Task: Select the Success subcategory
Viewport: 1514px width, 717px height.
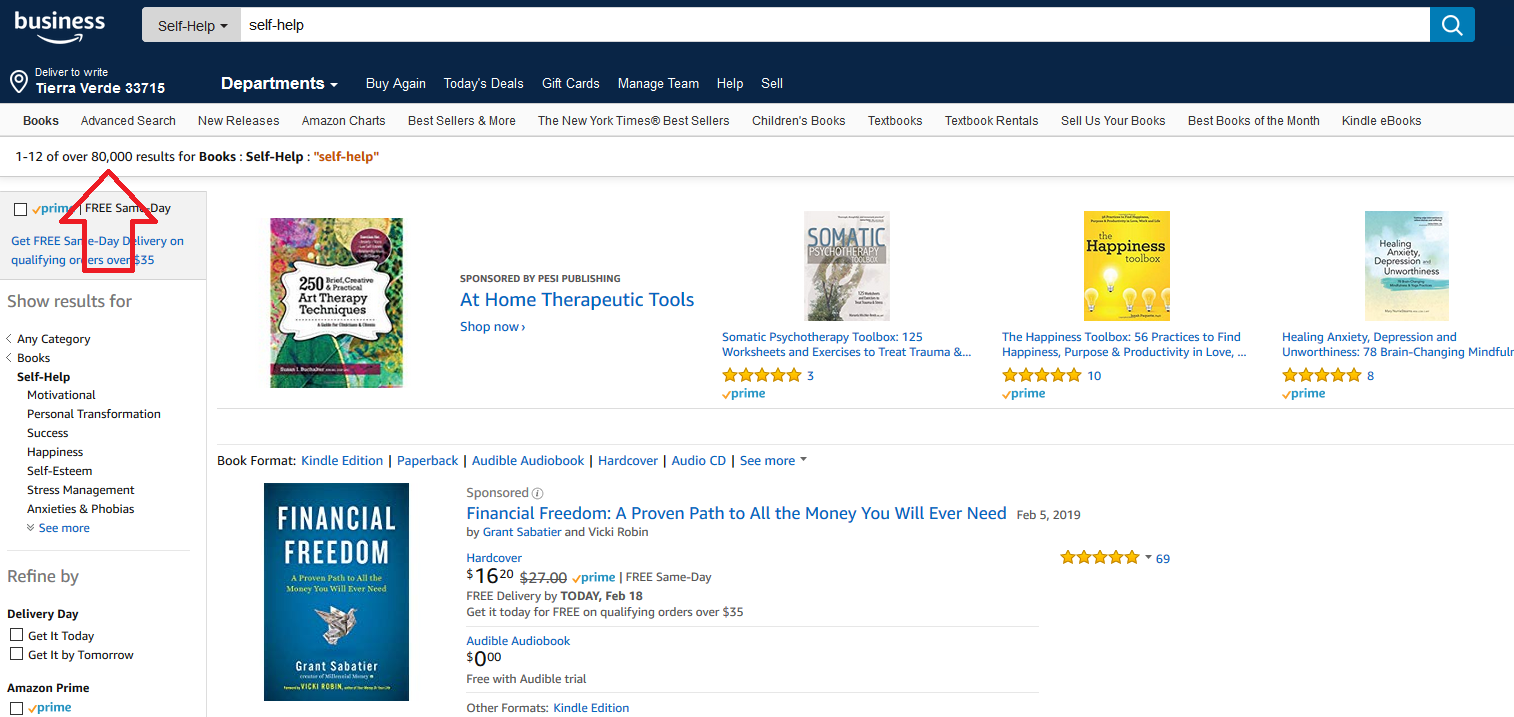Action: coord(48,433)
